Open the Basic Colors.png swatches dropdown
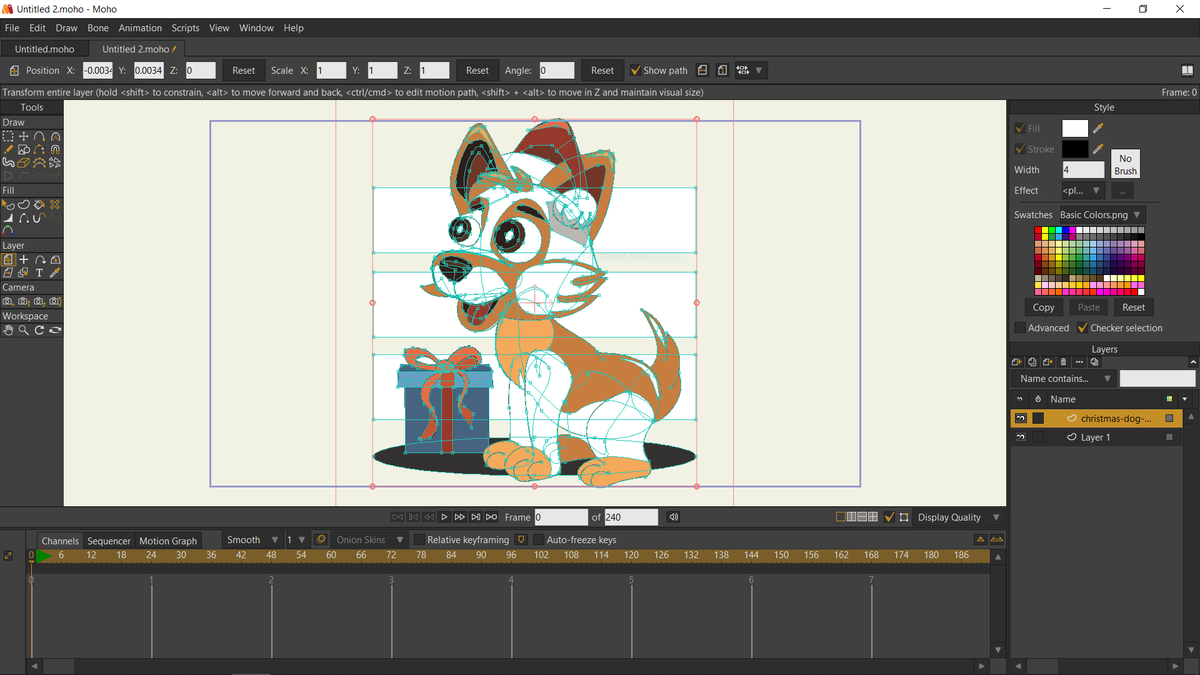Viewport: 1200px width, 675px height. (x=1102, y=215)
